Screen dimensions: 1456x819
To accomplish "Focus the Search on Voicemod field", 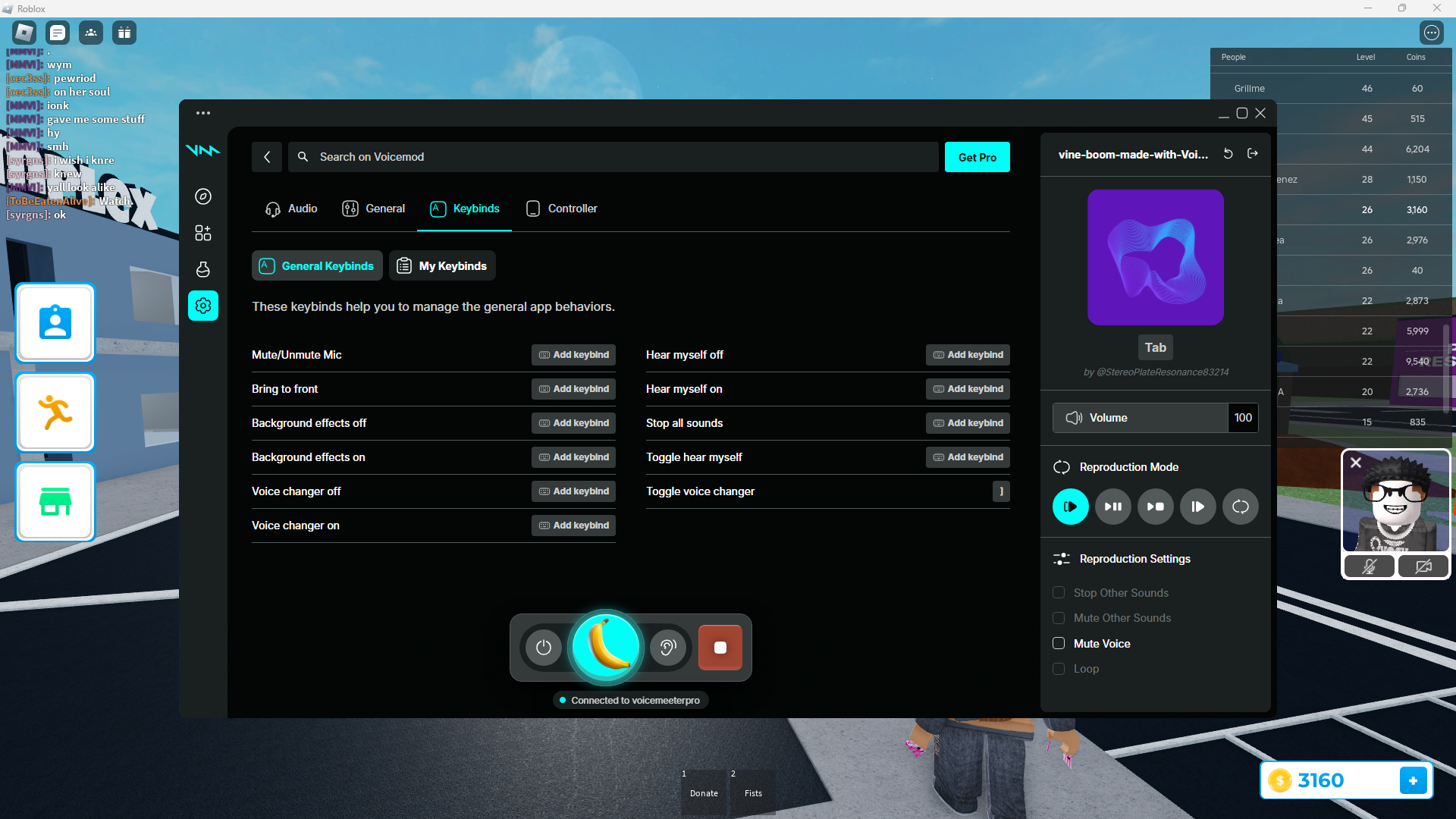I will coord(613,157).
